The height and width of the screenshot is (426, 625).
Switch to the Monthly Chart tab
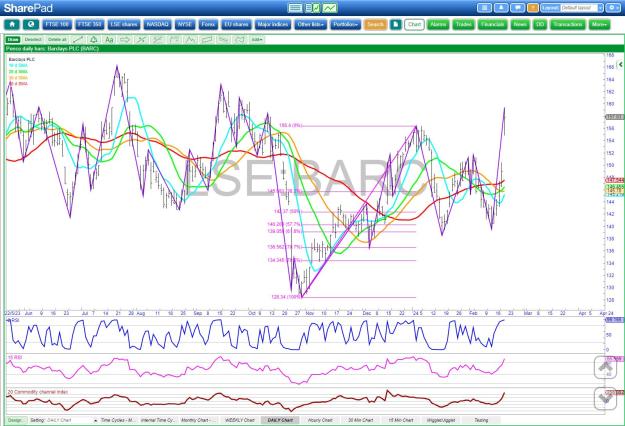coord(198,420)
